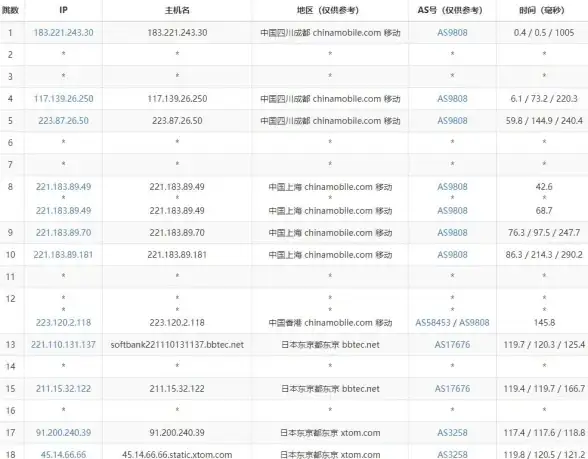Open IP link 221.110.131.137
The image size is (588, 459).
click(x=63, y=344)
